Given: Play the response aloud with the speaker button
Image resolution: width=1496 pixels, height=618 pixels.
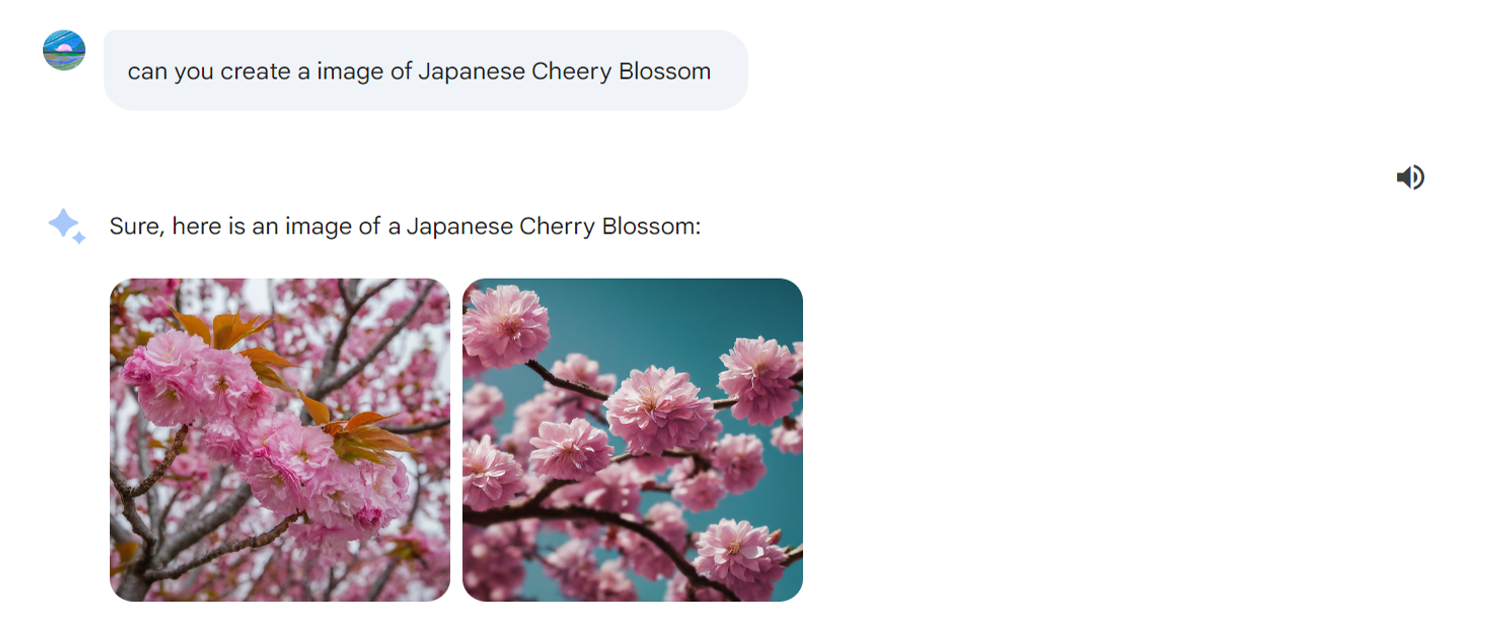Looking at the screenshot, I should [1410, 177].
